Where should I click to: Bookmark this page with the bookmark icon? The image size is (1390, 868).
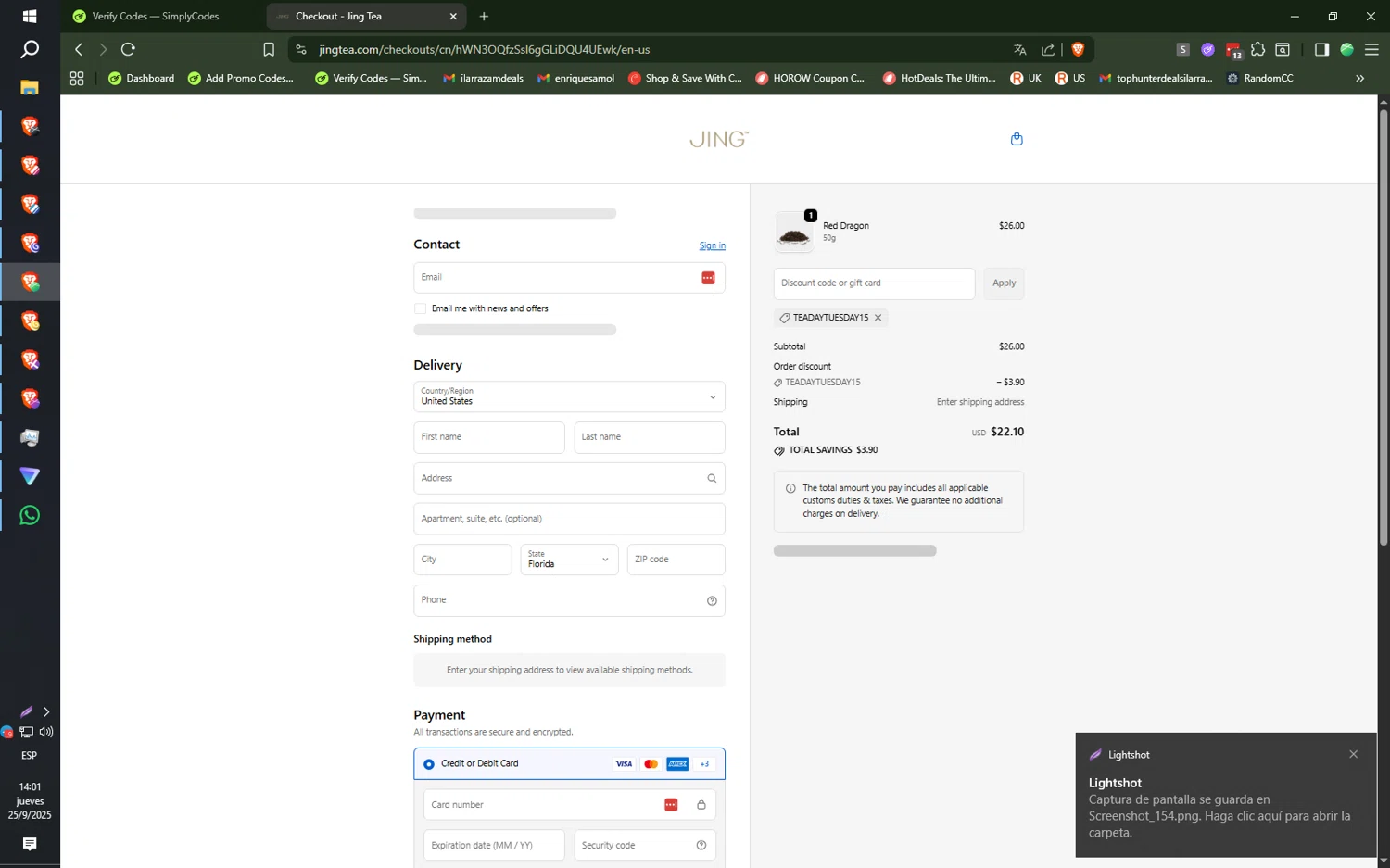click(x=269, y=49)
